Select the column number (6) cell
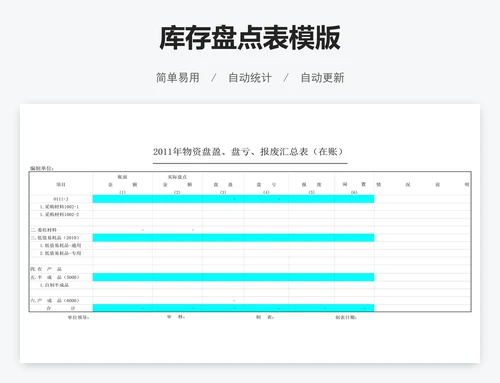Screen dimensions: 500x383 click(354, 192)
